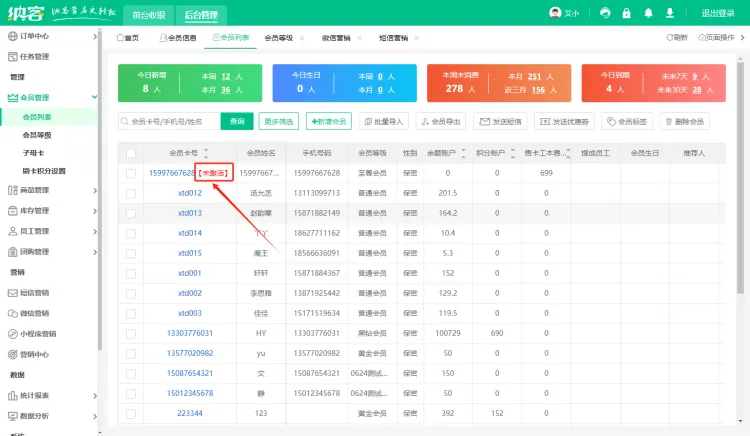Click 退出登录 logout link
750x436 pixels.
pos(717,13)
